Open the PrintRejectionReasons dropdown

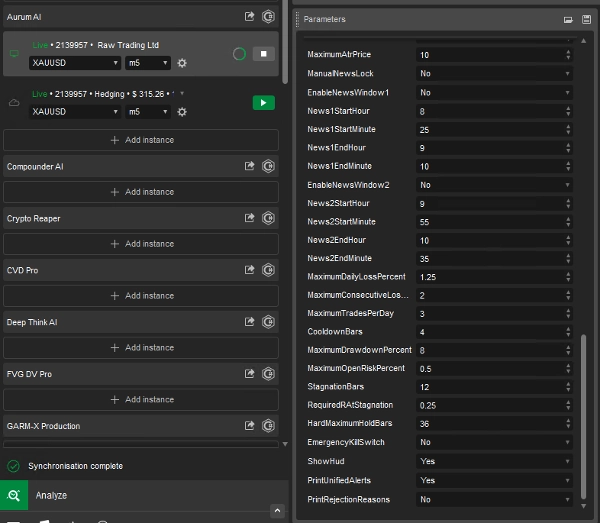pyautogui.click(x=494, y=500)
